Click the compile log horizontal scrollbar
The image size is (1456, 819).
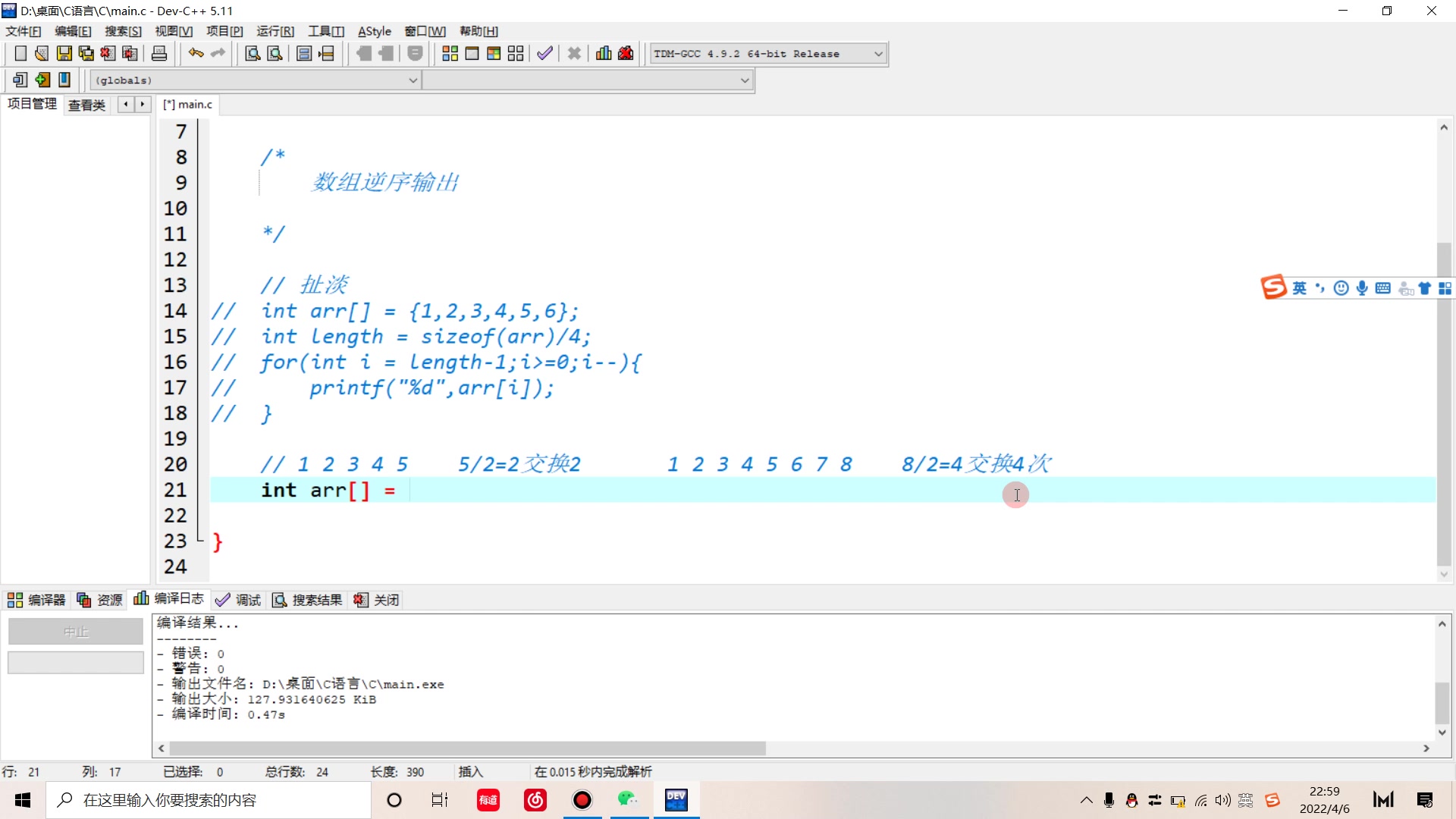point(467,748)
